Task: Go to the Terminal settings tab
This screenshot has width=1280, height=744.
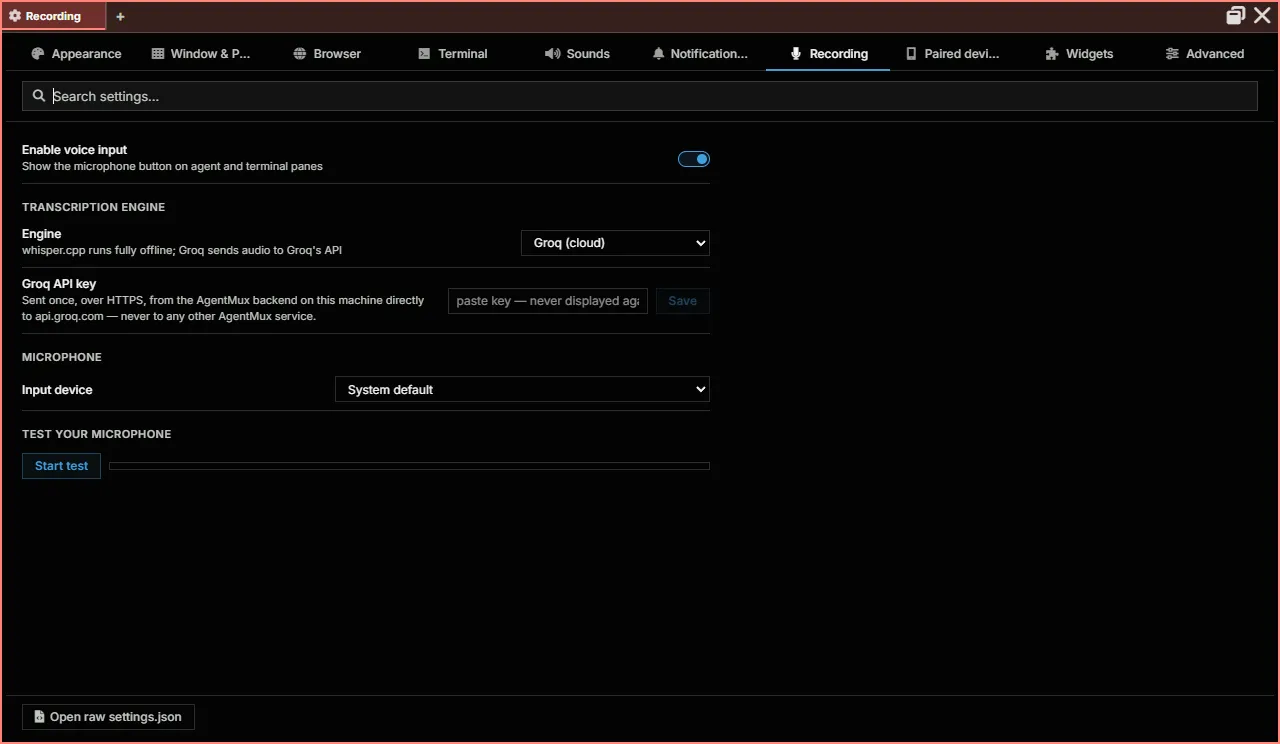Action: 453,54
